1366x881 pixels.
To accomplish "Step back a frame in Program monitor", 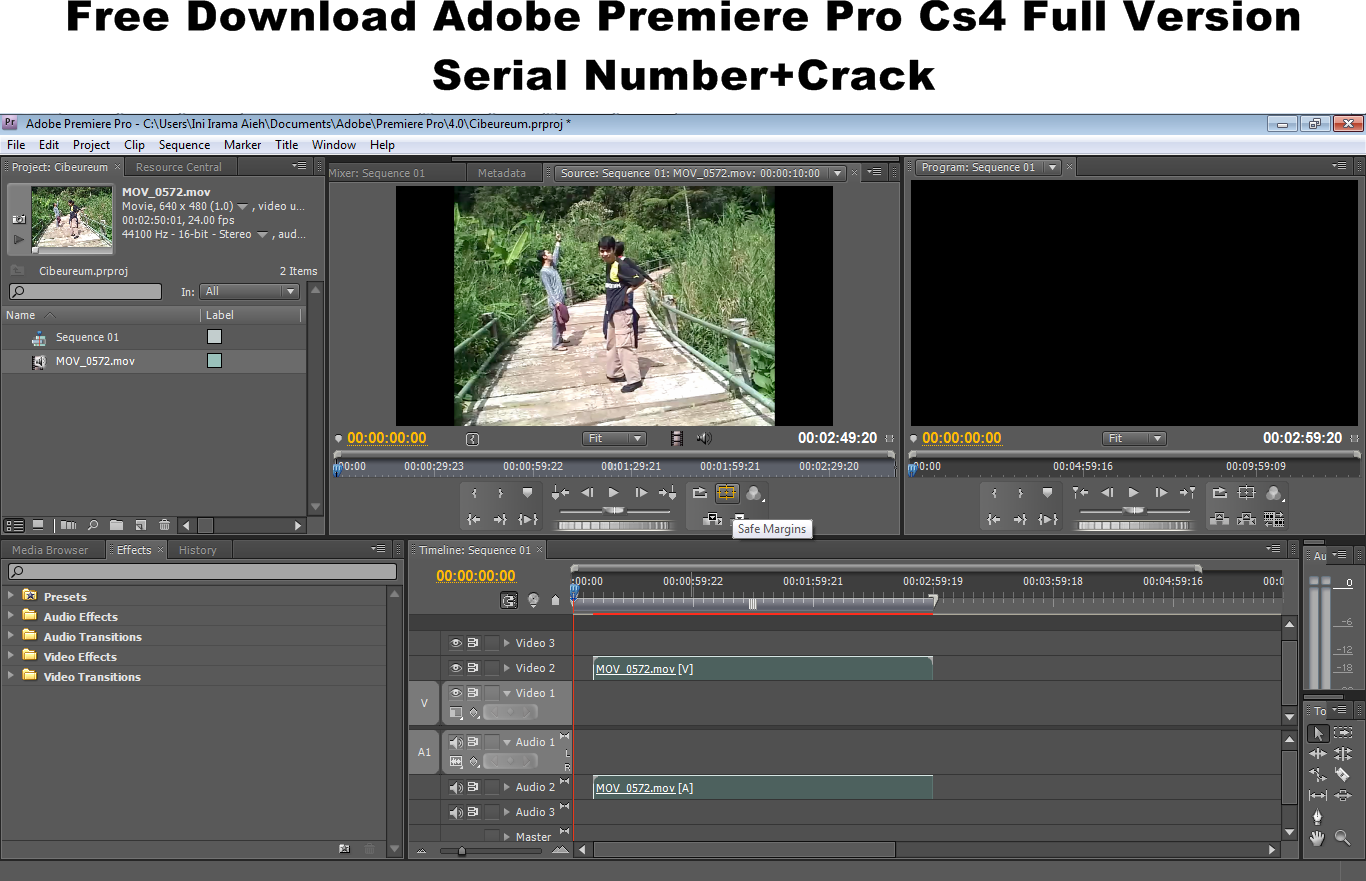I will point(1107,493).
